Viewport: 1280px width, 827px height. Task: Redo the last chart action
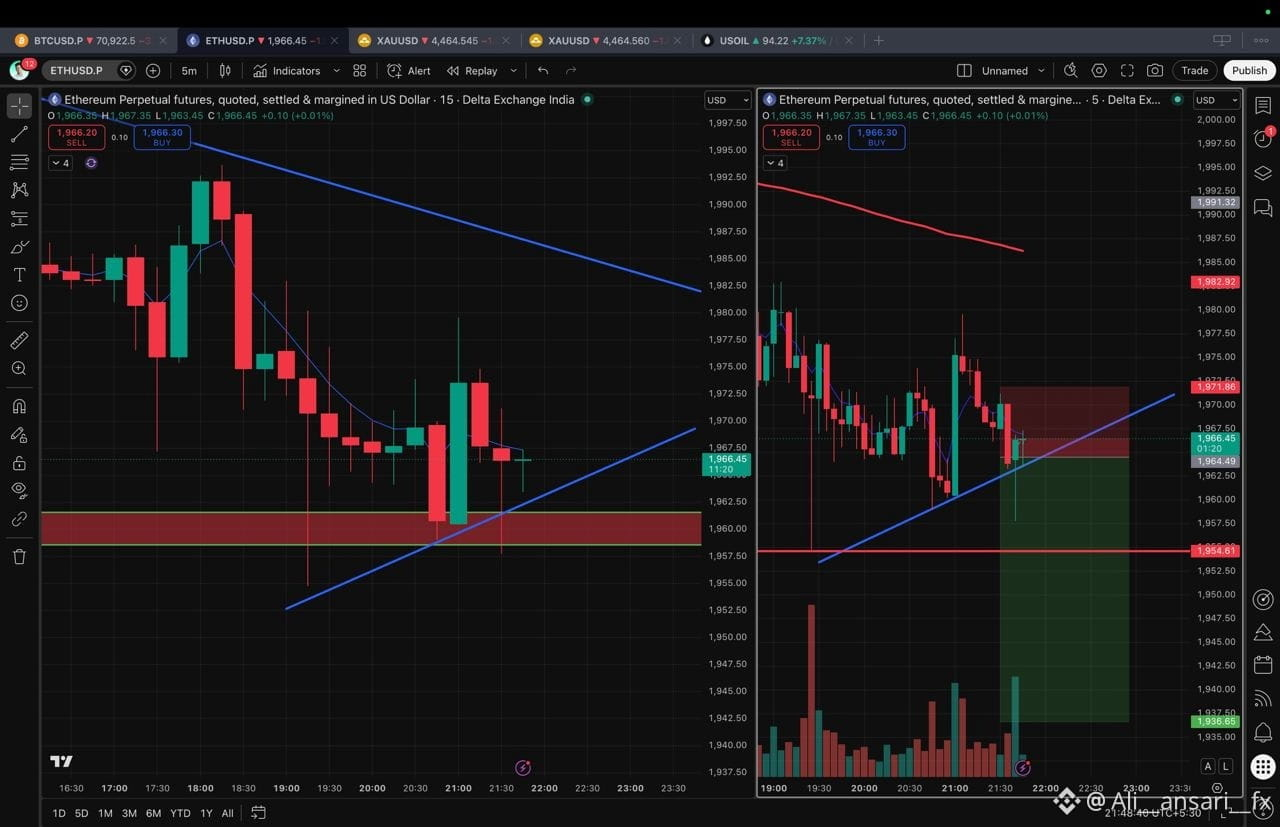coord(571,71)
